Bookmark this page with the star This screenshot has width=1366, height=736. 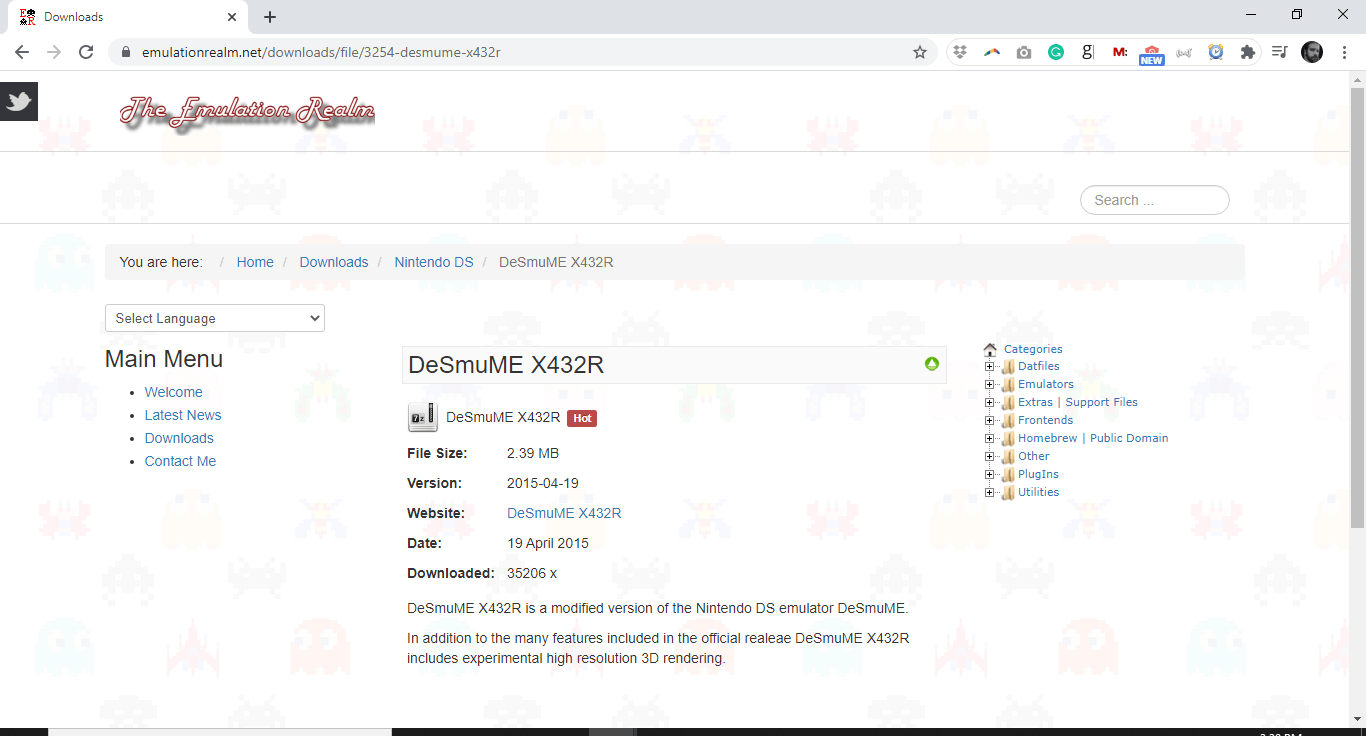point(920,52)
